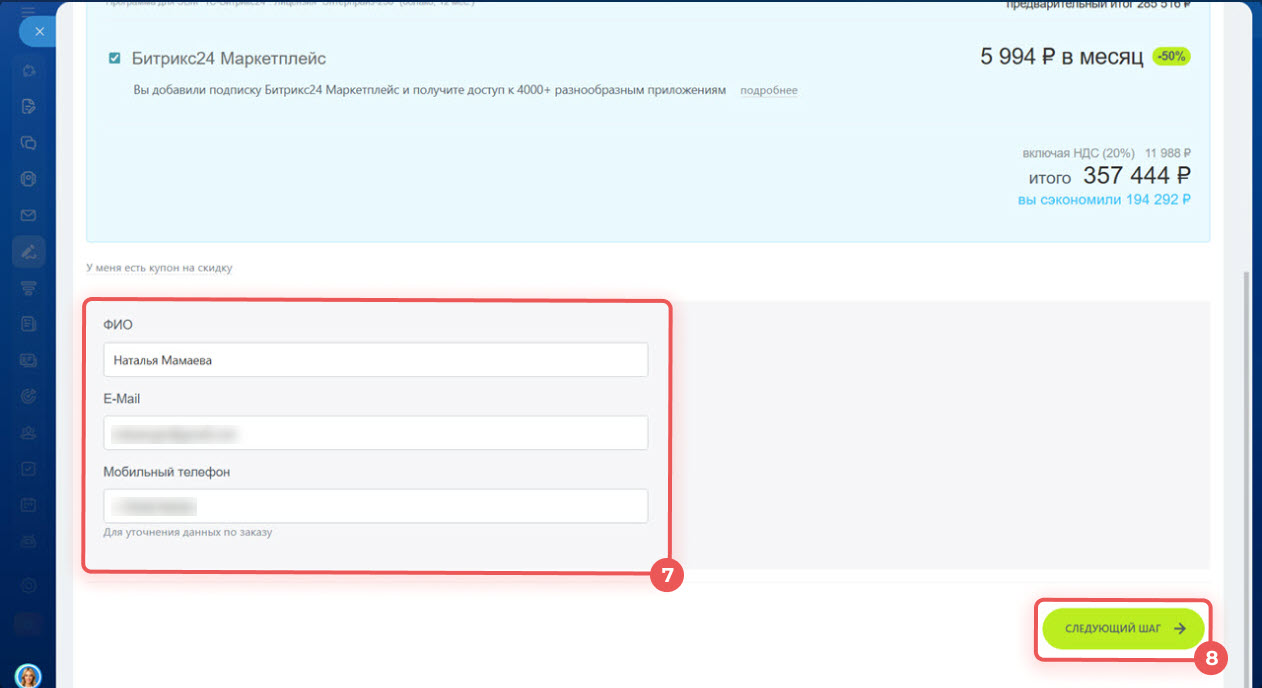Open the clock history icon in sidebar

click(28, 586)
